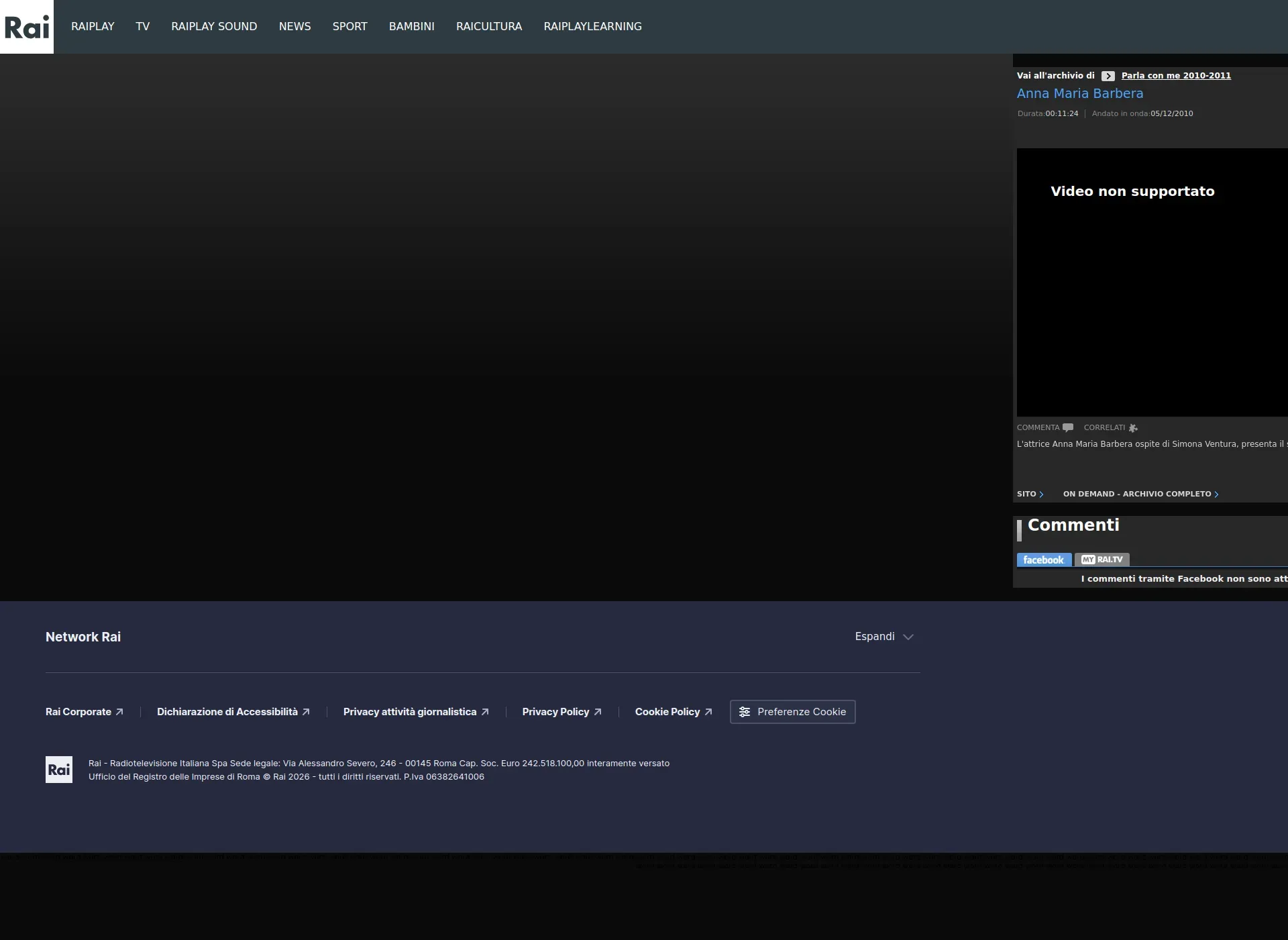Go to BAMBINI section
The width and height of the screenshot is (1288, 940).
[411, 26]
